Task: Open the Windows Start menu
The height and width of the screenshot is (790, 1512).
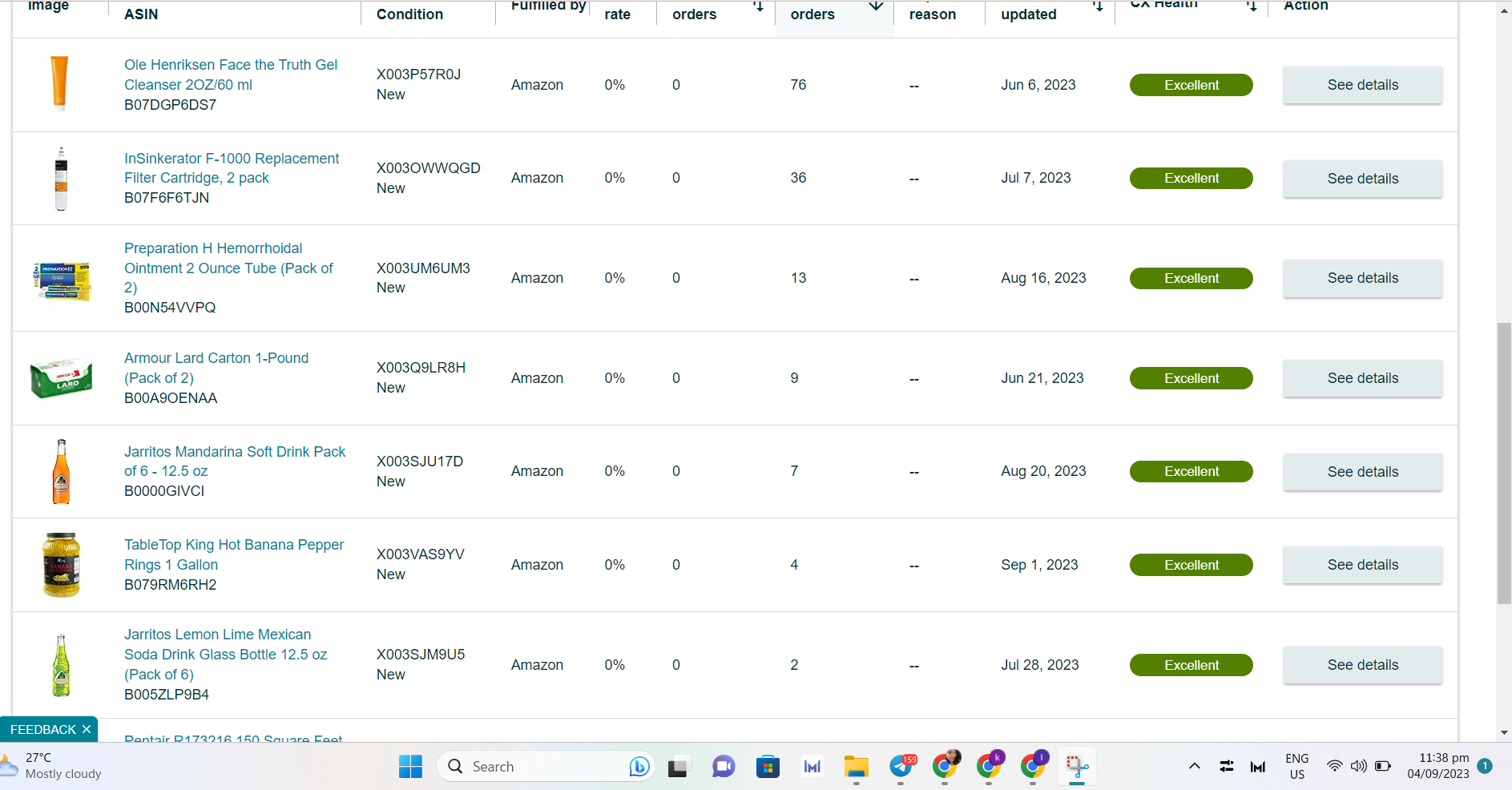Action: click(x=410, y=767)
